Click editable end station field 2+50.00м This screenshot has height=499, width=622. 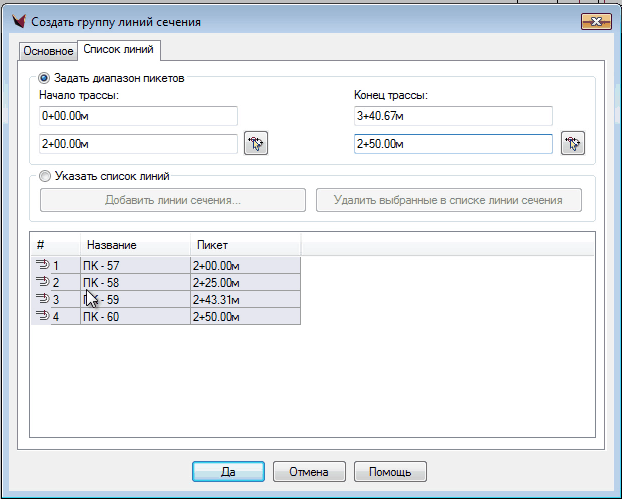click(x=453, y=144)
